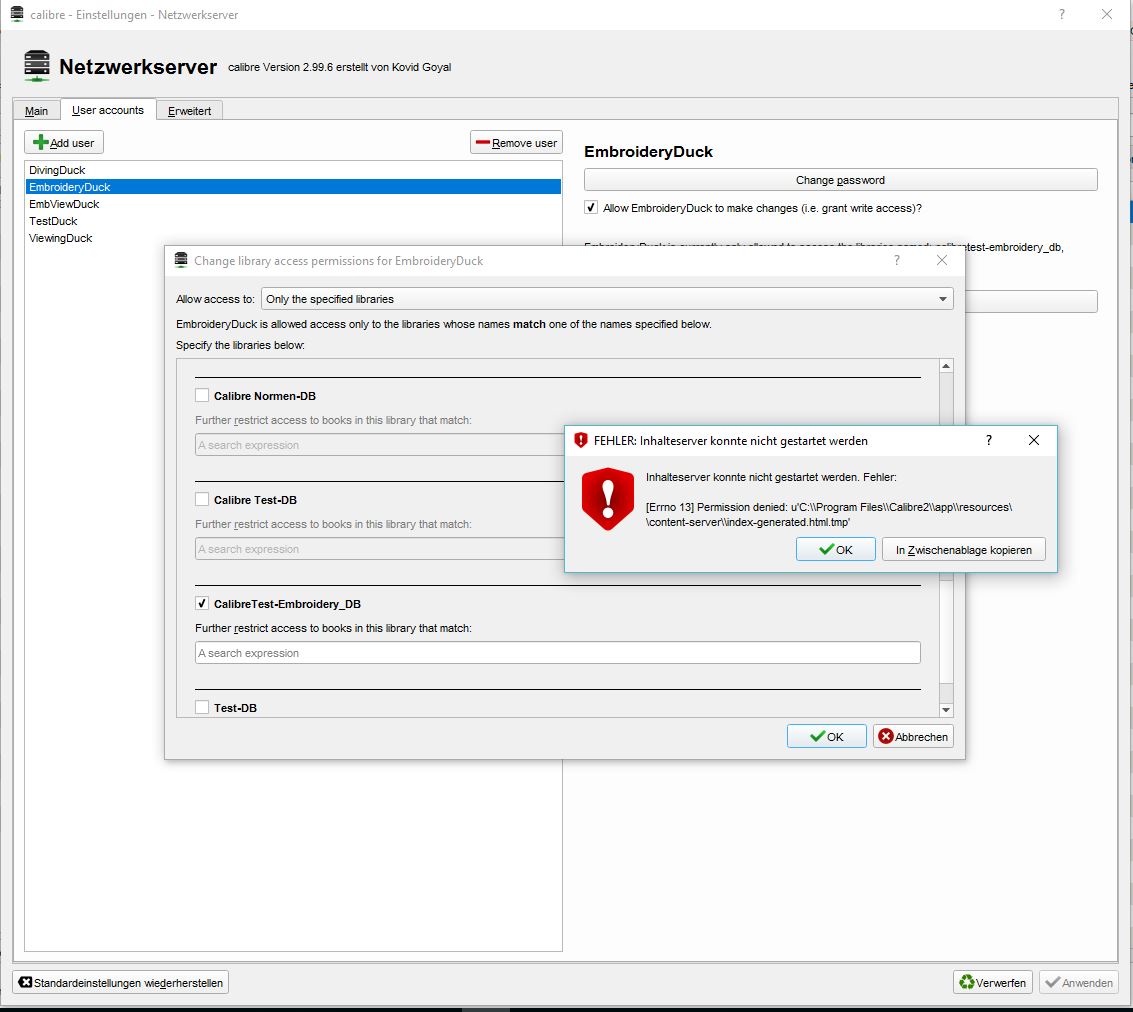Click calibre icon in permissions dialog title
The width and height of the screenshot is (1133, 1012).
click(181, 260)
